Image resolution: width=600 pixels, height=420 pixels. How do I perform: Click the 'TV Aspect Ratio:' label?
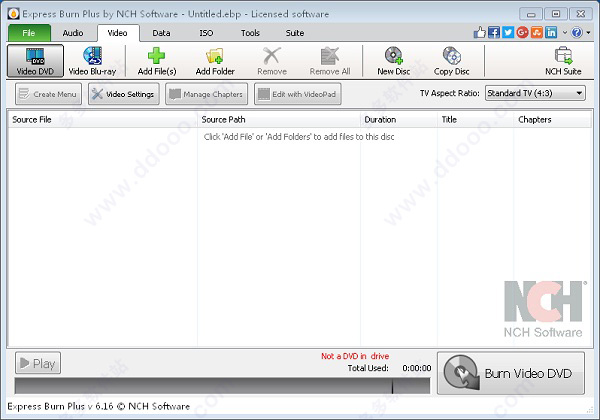pyautogui.click(x=450, y=93)
